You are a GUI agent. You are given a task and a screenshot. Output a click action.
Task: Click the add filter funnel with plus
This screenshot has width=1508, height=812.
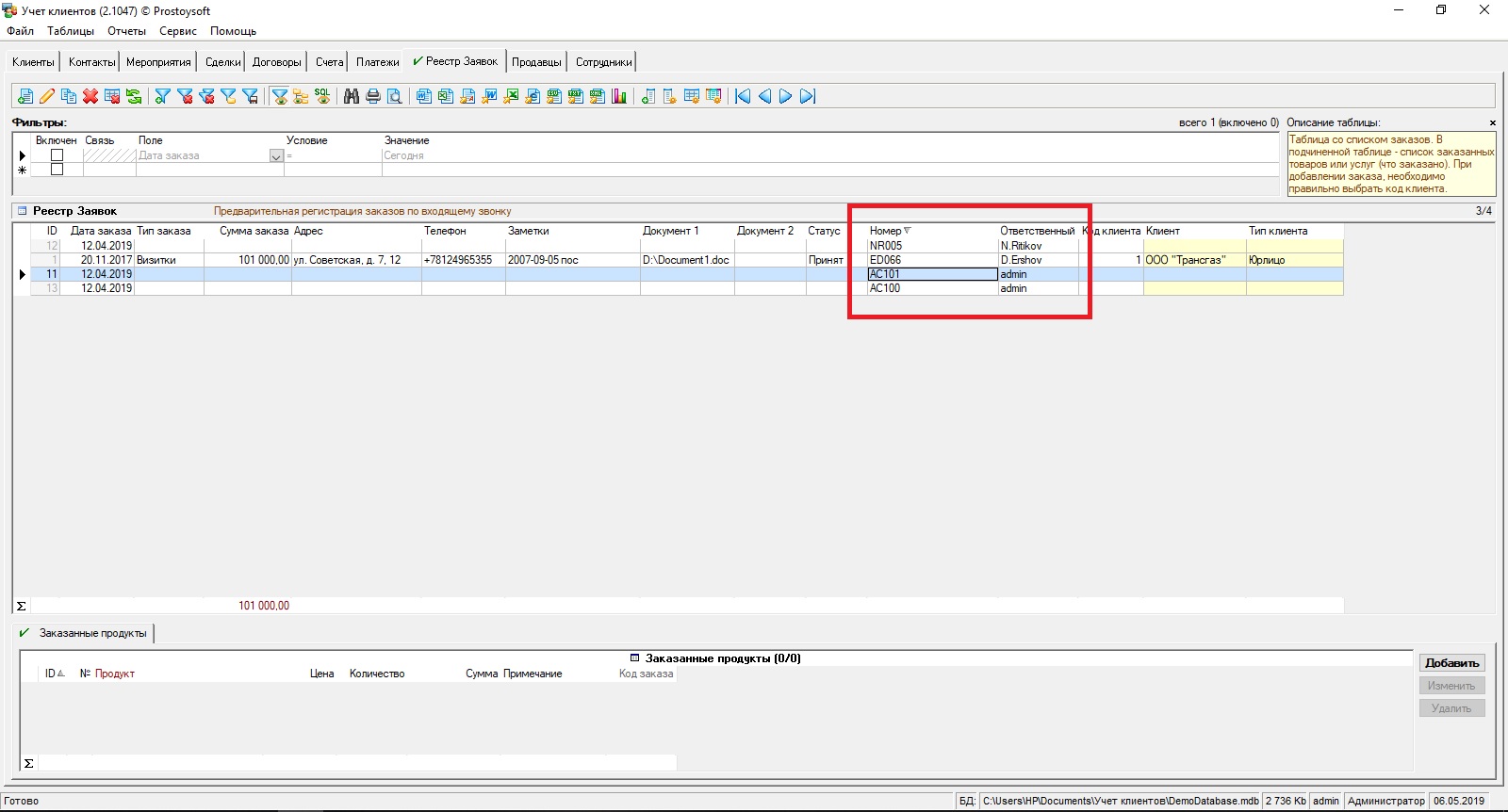coord(162,96)
